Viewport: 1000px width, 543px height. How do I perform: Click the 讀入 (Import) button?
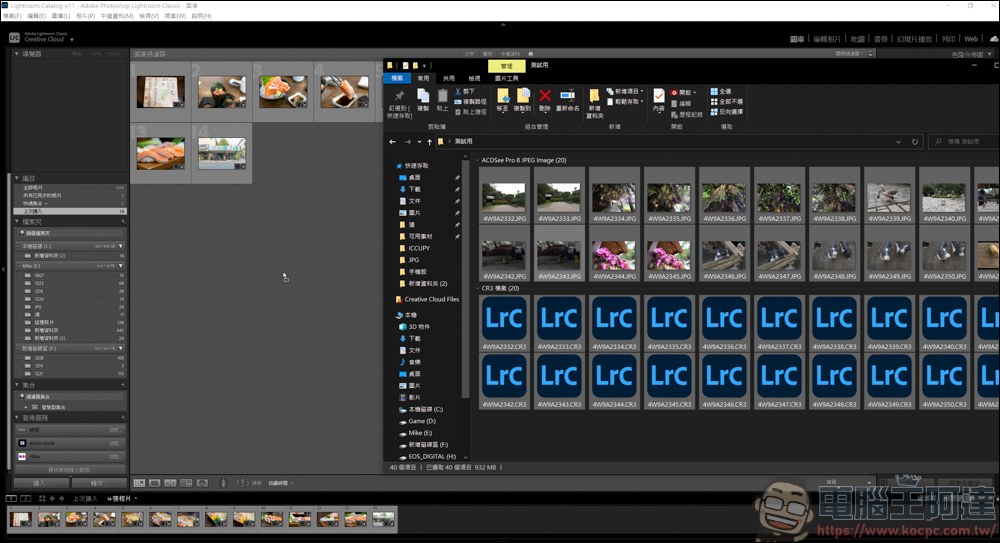[41, 483]
